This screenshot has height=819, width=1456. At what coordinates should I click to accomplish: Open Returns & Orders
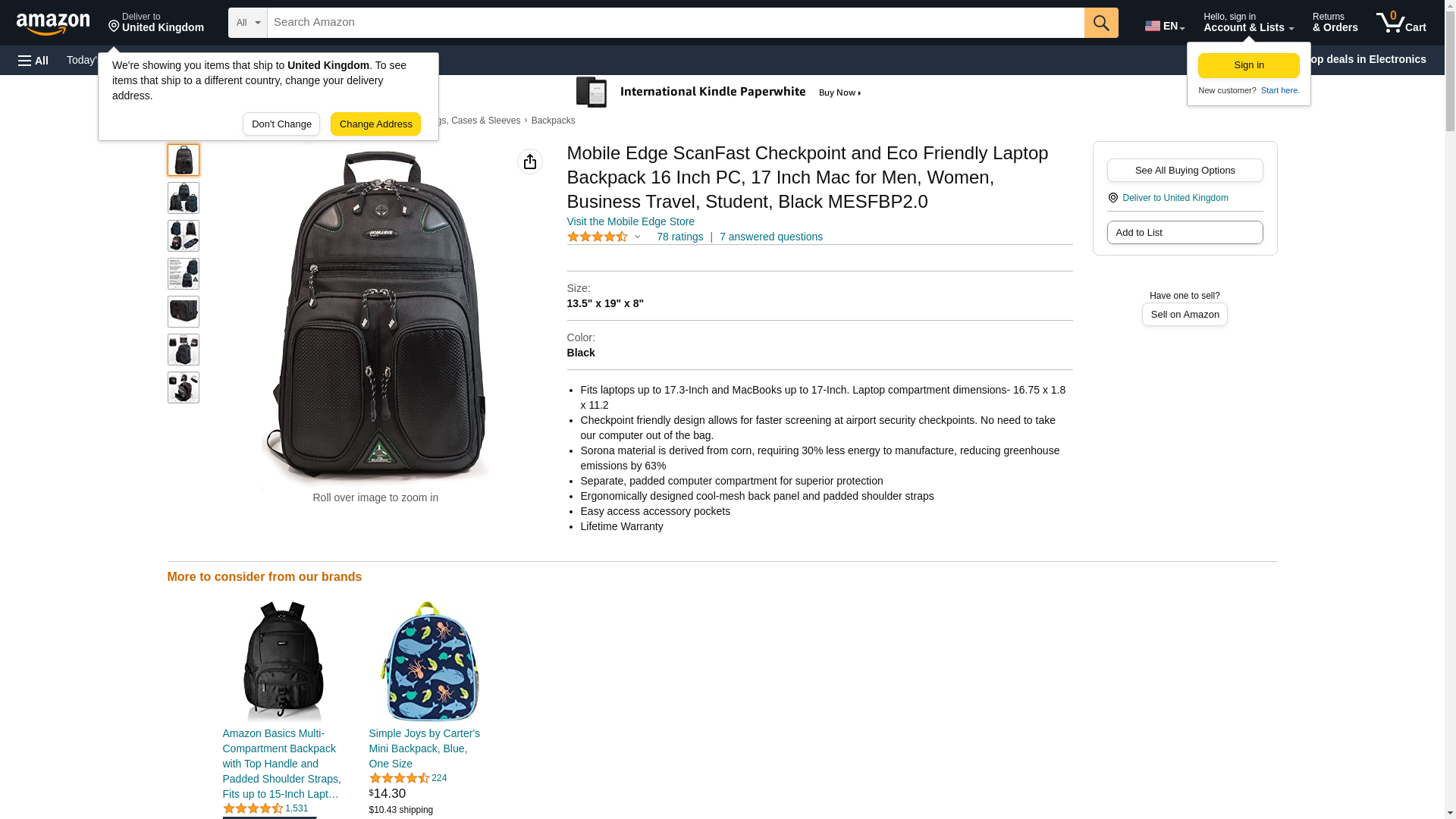tap(1335, 23)
